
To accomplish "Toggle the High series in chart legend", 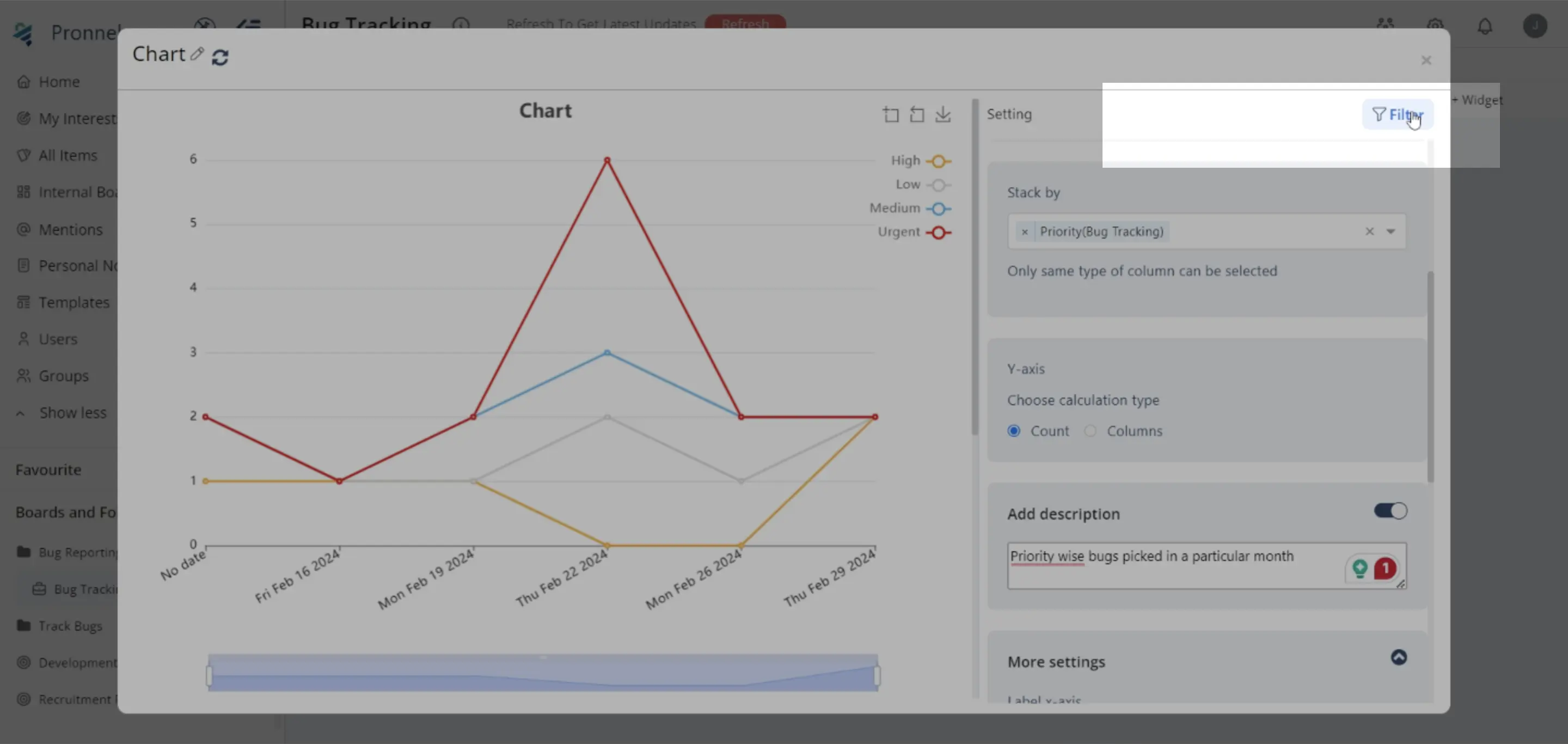I will coord(921,161).
